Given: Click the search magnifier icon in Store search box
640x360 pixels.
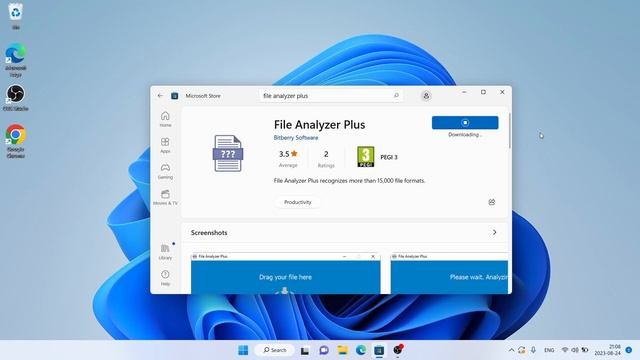Looking at the screenshot, I should pyautogui.click(x=396, y=96).
